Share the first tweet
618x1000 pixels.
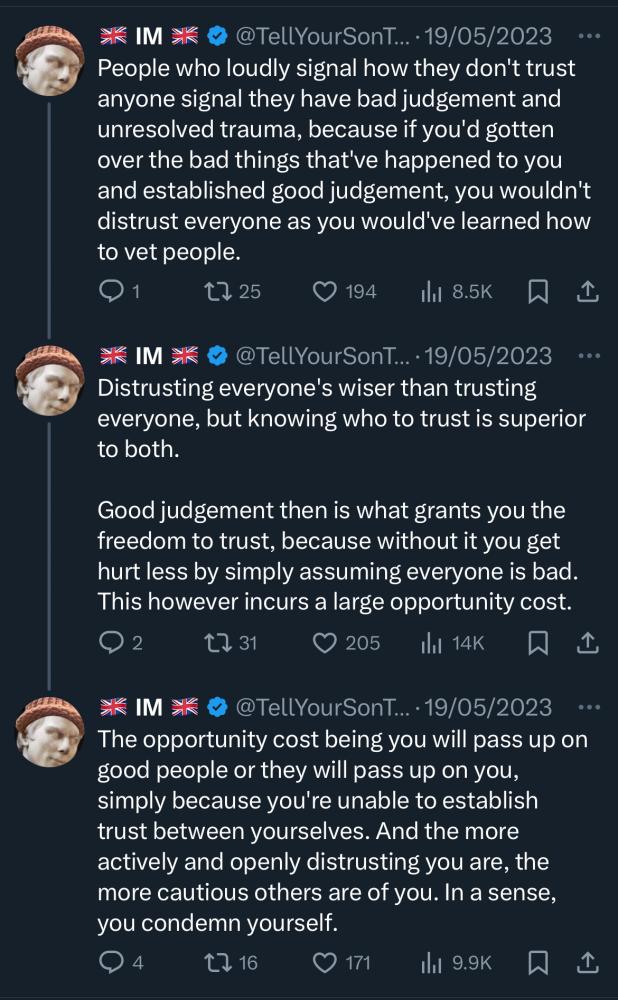(x=588, y=291)
